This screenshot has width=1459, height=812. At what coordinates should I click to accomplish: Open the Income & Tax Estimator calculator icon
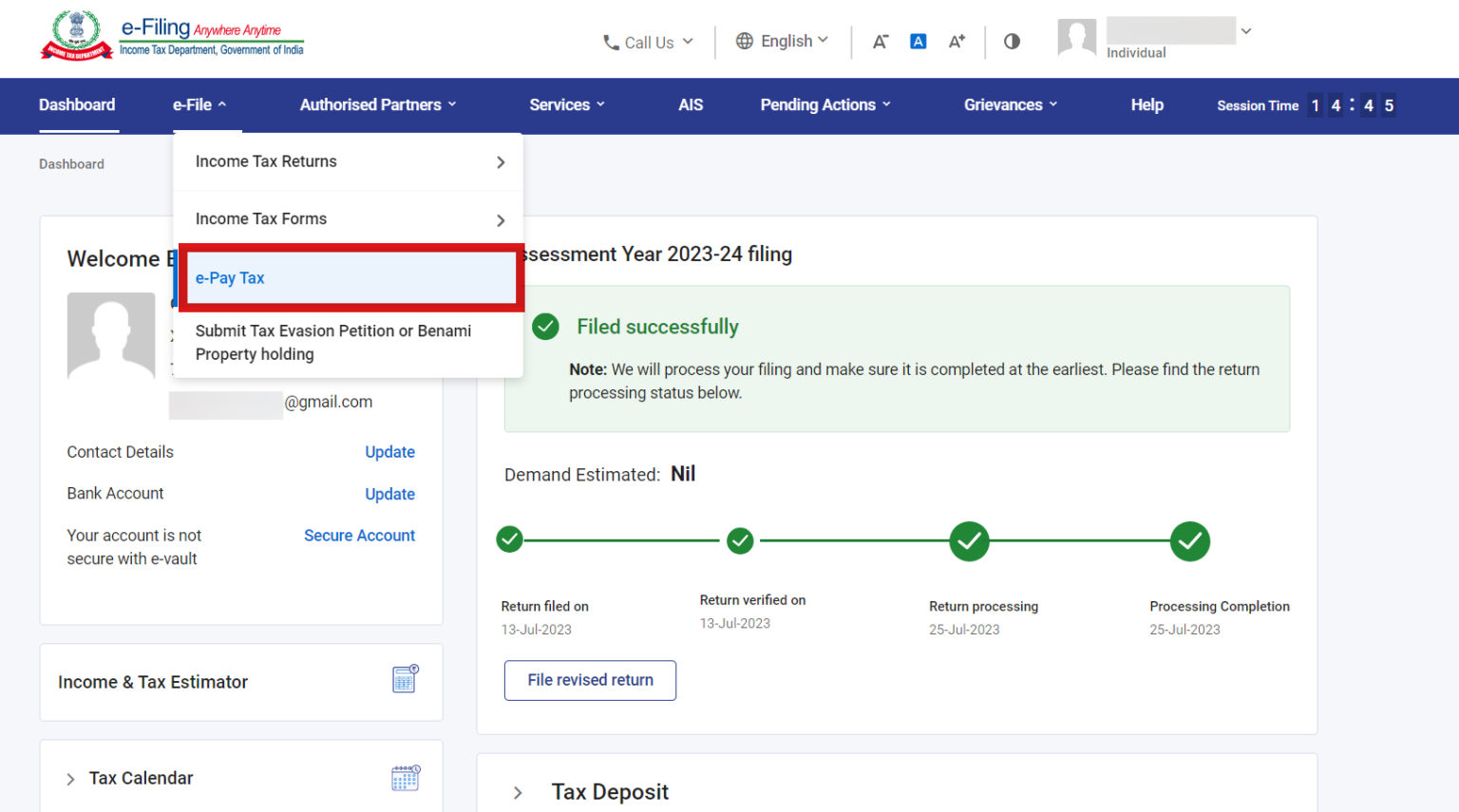(x=405, y=678)
